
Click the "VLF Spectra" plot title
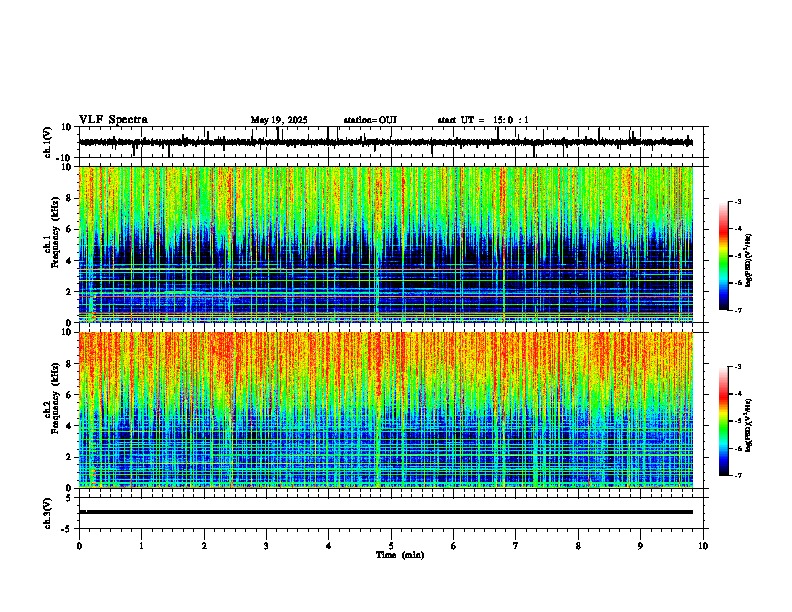click(113, 120)
